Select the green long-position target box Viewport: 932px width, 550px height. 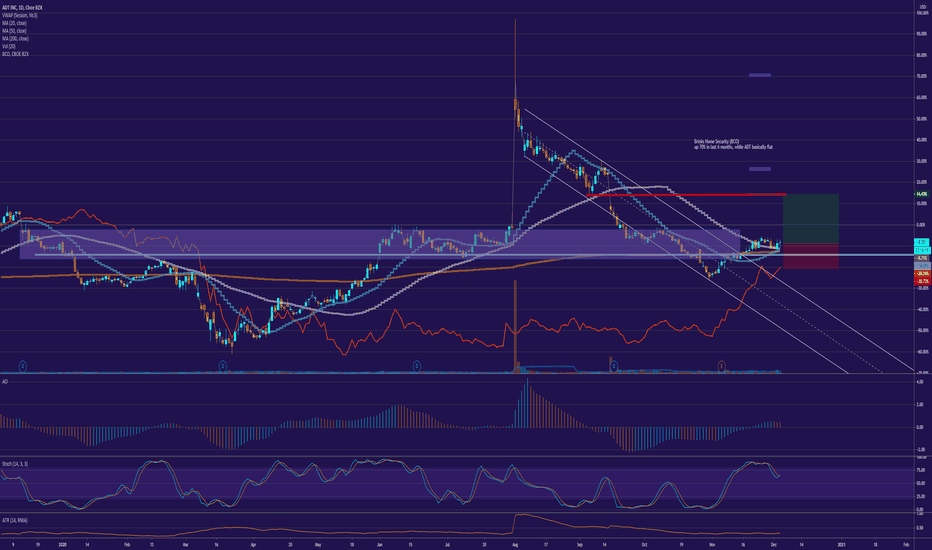(x=811, y=219)
